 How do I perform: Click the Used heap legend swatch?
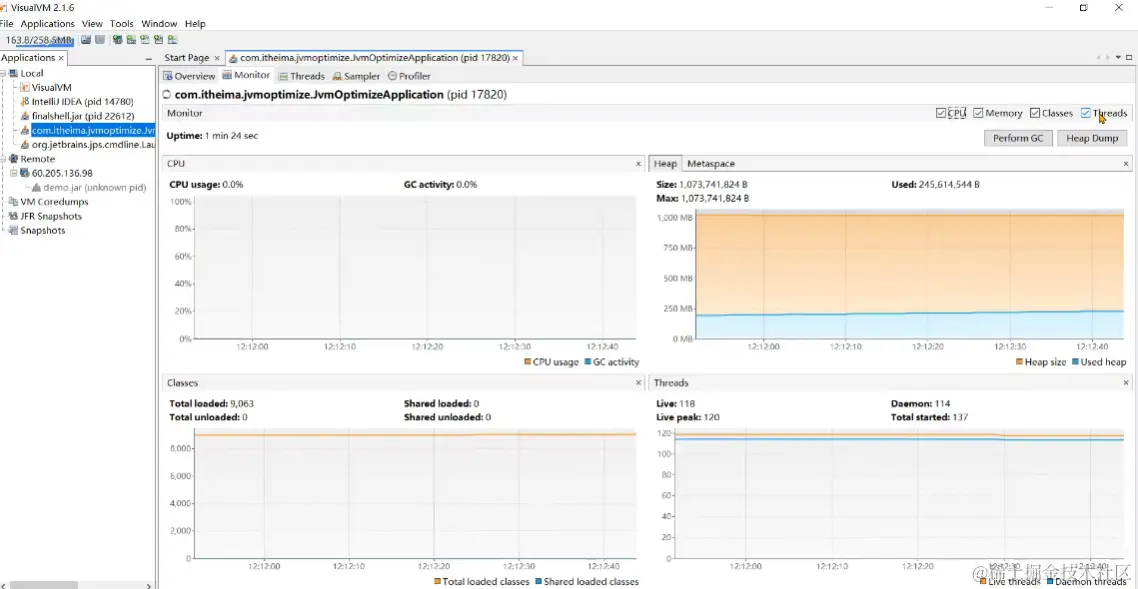[1075, 362]
